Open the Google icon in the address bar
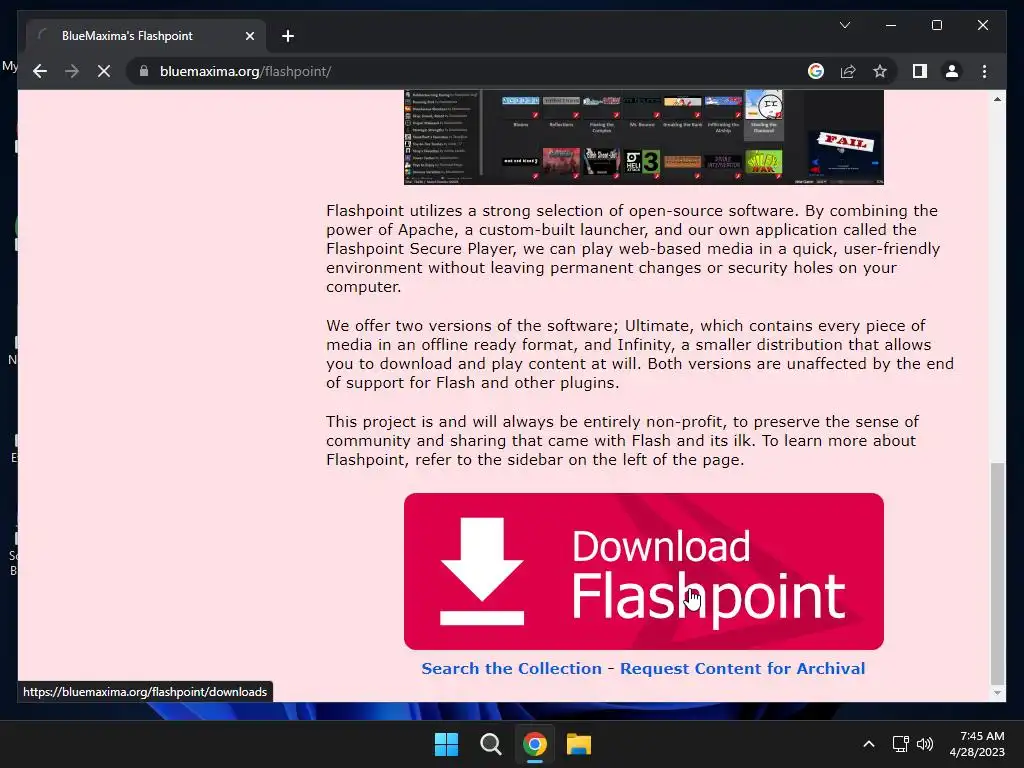The width and height of the screenshot is (1024, 768). (816, 71)
